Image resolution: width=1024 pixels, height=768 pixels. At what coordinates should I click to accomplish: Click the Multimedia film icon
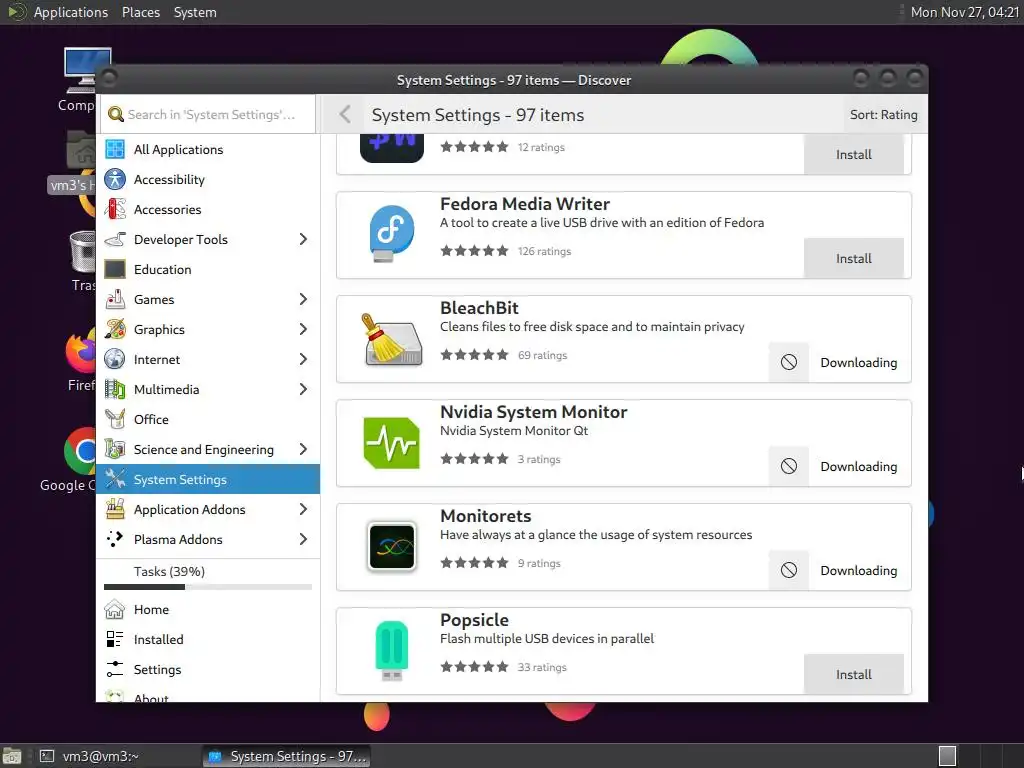115,390
